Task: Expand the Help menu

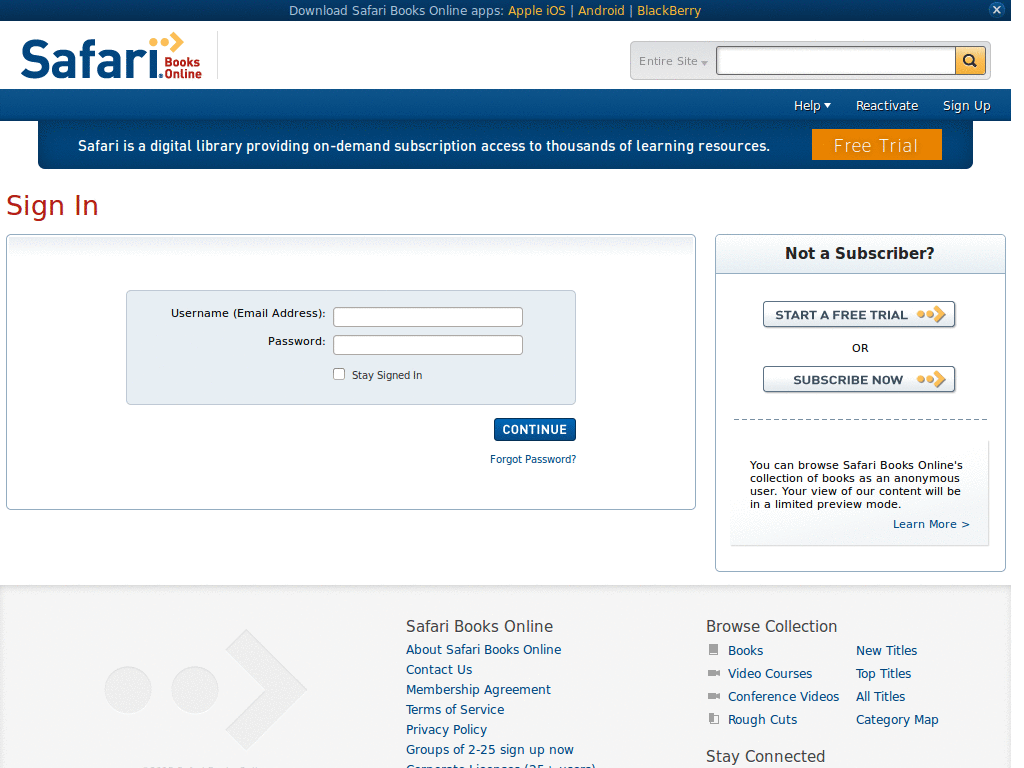Action: tap(812, 106)
